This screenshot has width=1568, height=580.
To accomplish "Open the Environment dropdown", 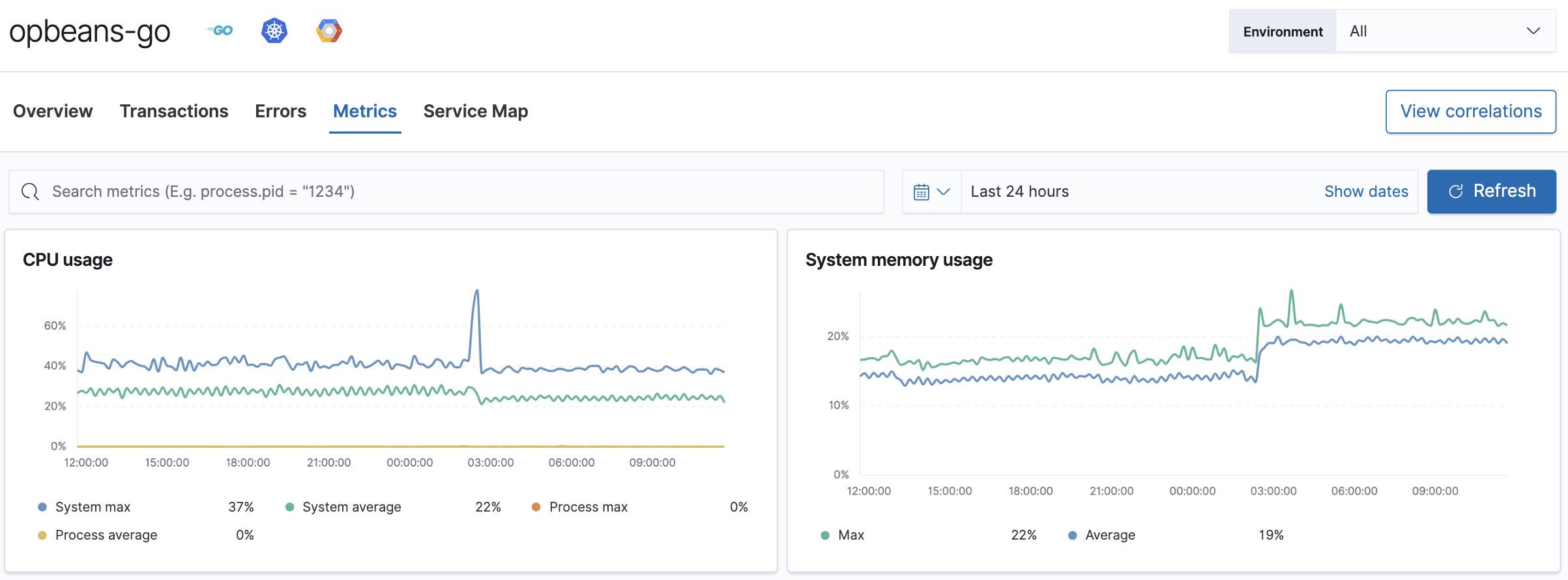I will tap(1444, 31).
